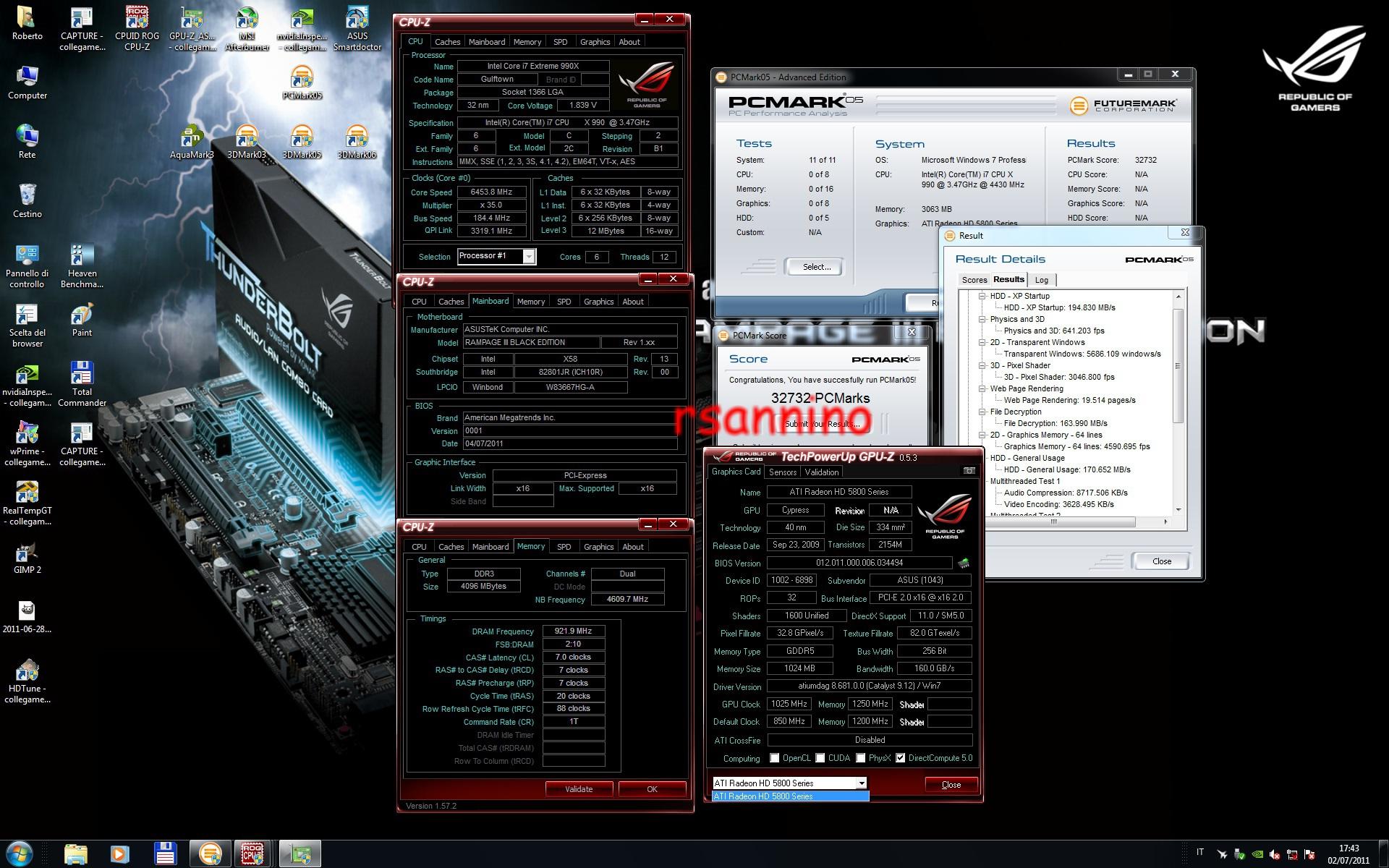Click the NVIDIA tray icon
The height and width of the screenshot is (868, 1389).
(x=1258, y=854)
